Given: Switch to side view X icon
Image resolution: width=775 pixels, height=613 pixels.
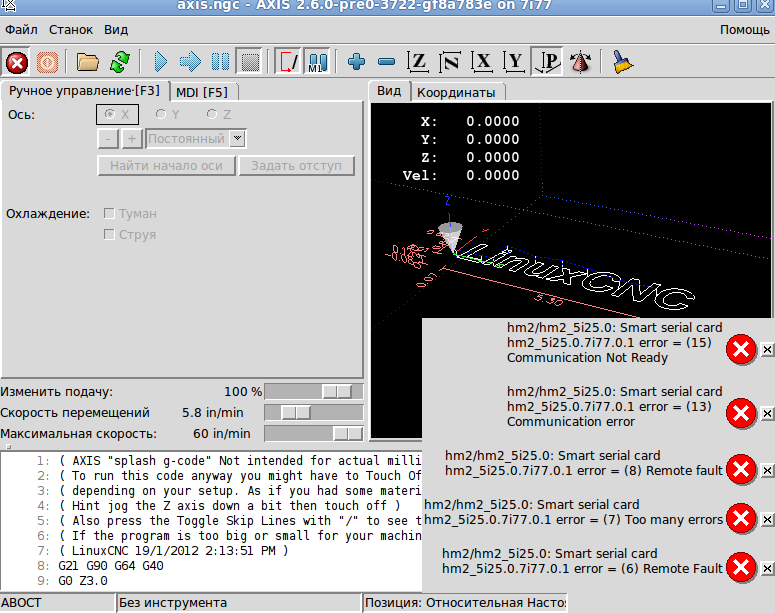Looking at the screenshot, I should click(482, 62).
